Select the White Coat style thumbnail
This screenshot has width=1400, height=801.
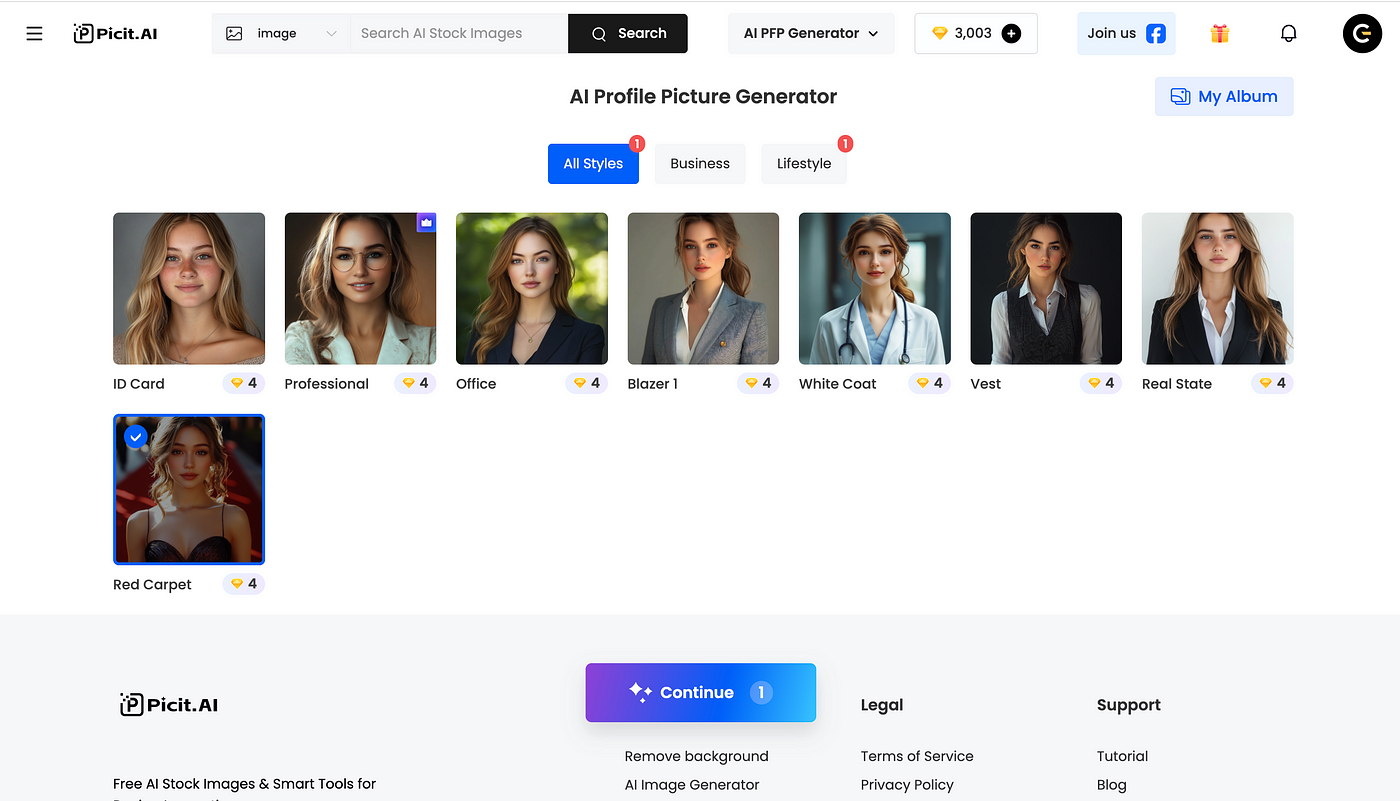pyautogui.click(x=875, y=288)
